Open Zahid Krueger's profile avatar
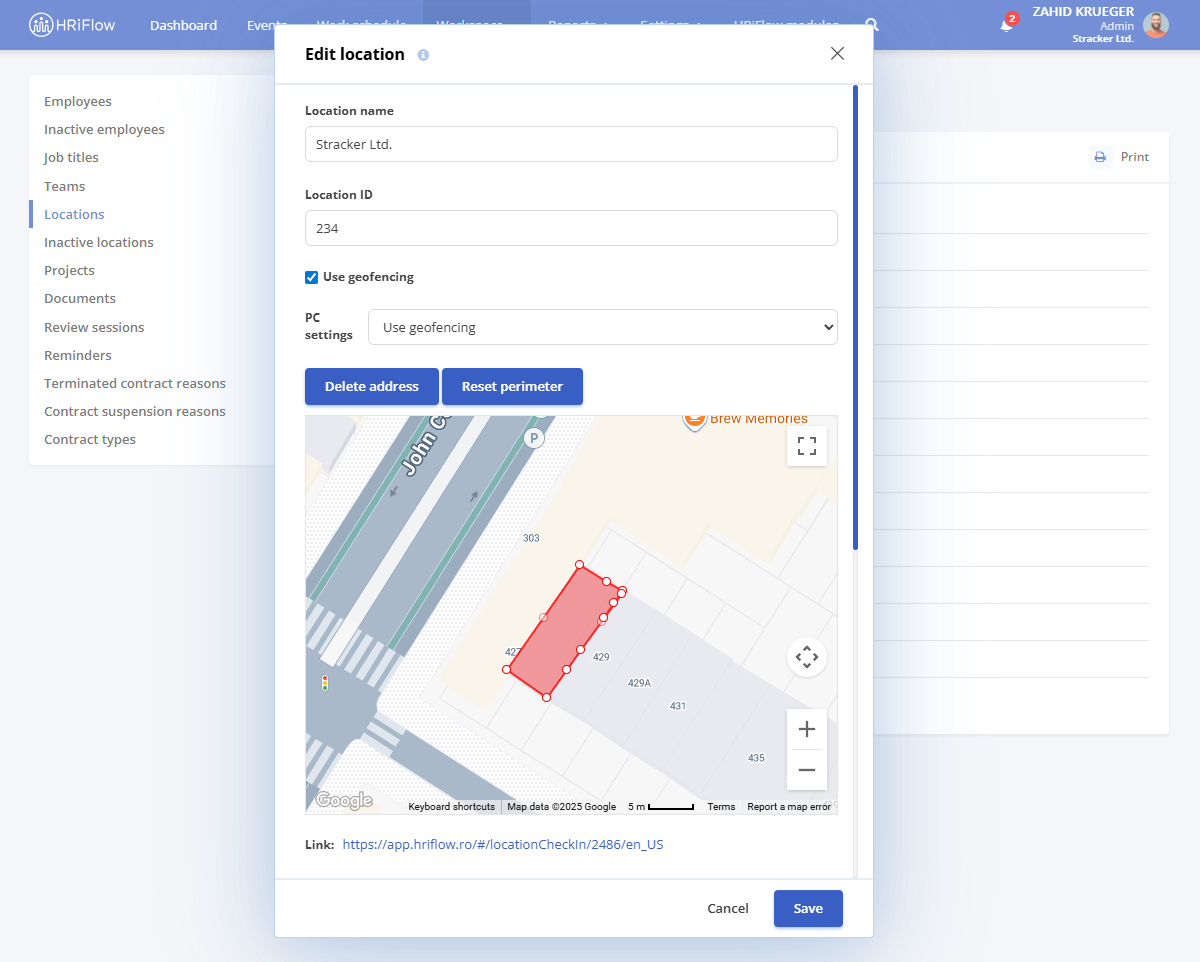The height and width of the screenshot is (962, 1200). (1156, 25)
